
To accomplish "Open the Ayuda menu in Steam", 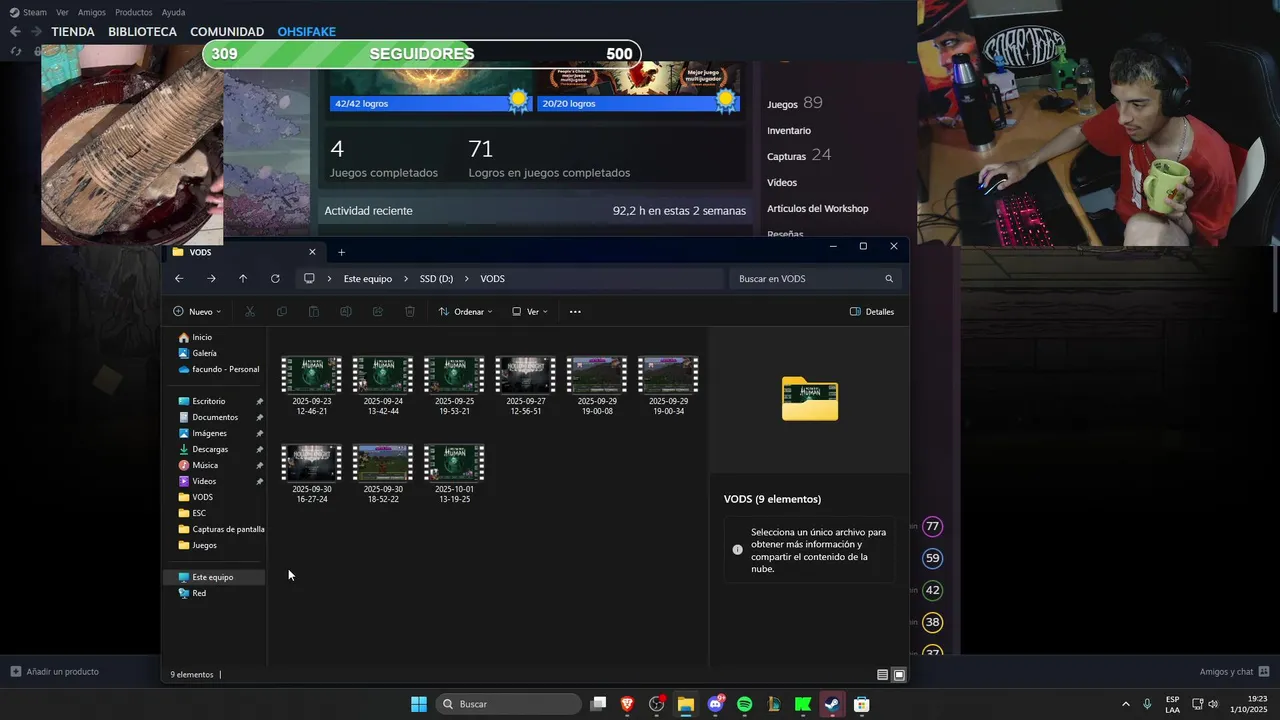I will pyautogui.click(x=173, y=12).
